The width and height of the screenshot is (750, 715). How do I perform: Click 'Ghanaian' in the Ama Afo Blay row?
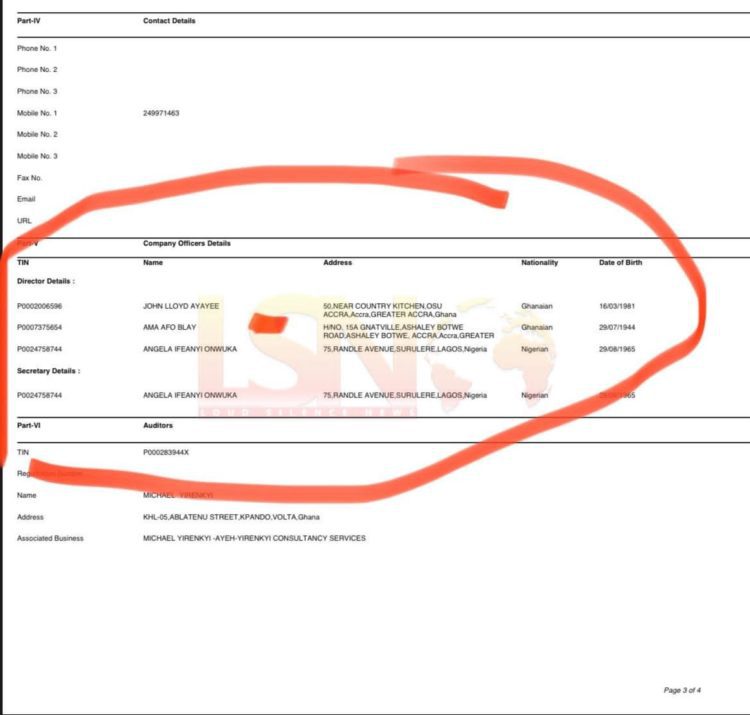(x=537, y=328)
